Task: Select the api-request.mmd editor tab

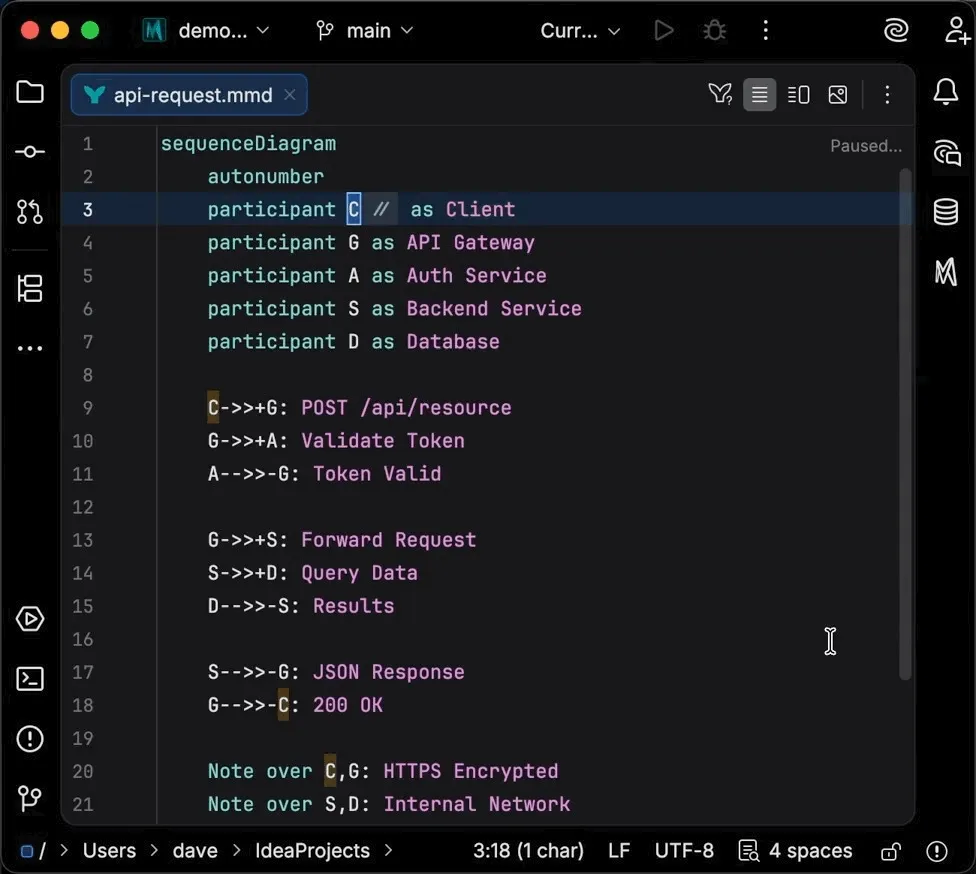Action: tap(192, 96)
